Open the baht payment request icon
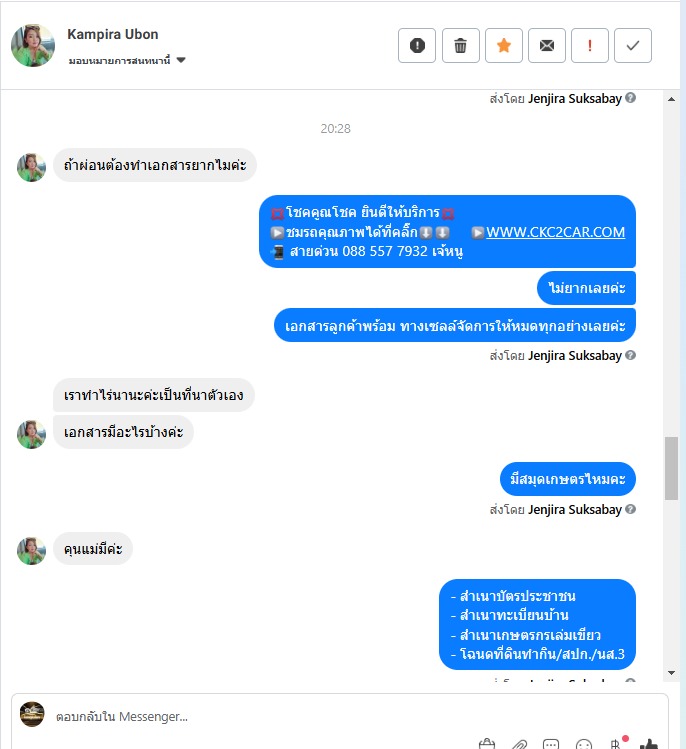The width and height of the screenshot is (686, 749). pyautogui.click(x=615, y=744)
